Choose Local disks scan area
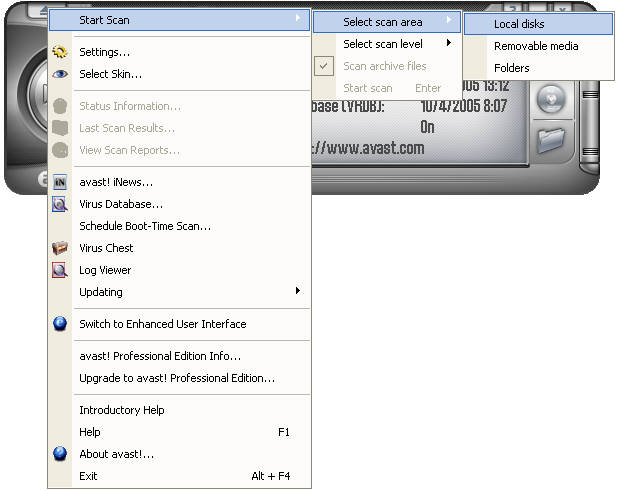This screenshot has height=491, width=617. [538, 24]
